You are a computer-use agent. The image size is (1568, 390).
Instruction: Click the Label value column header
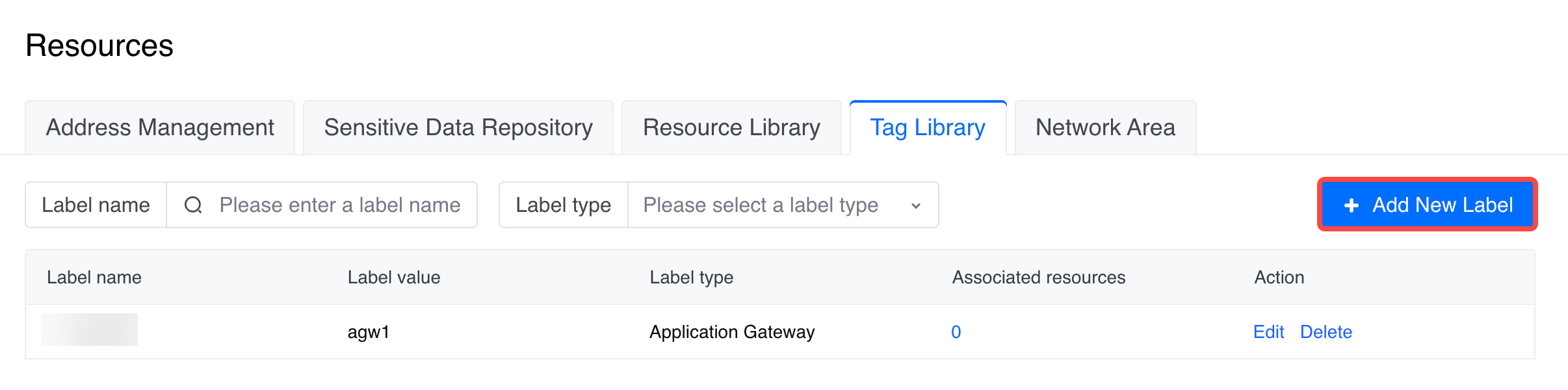[394, 278]
